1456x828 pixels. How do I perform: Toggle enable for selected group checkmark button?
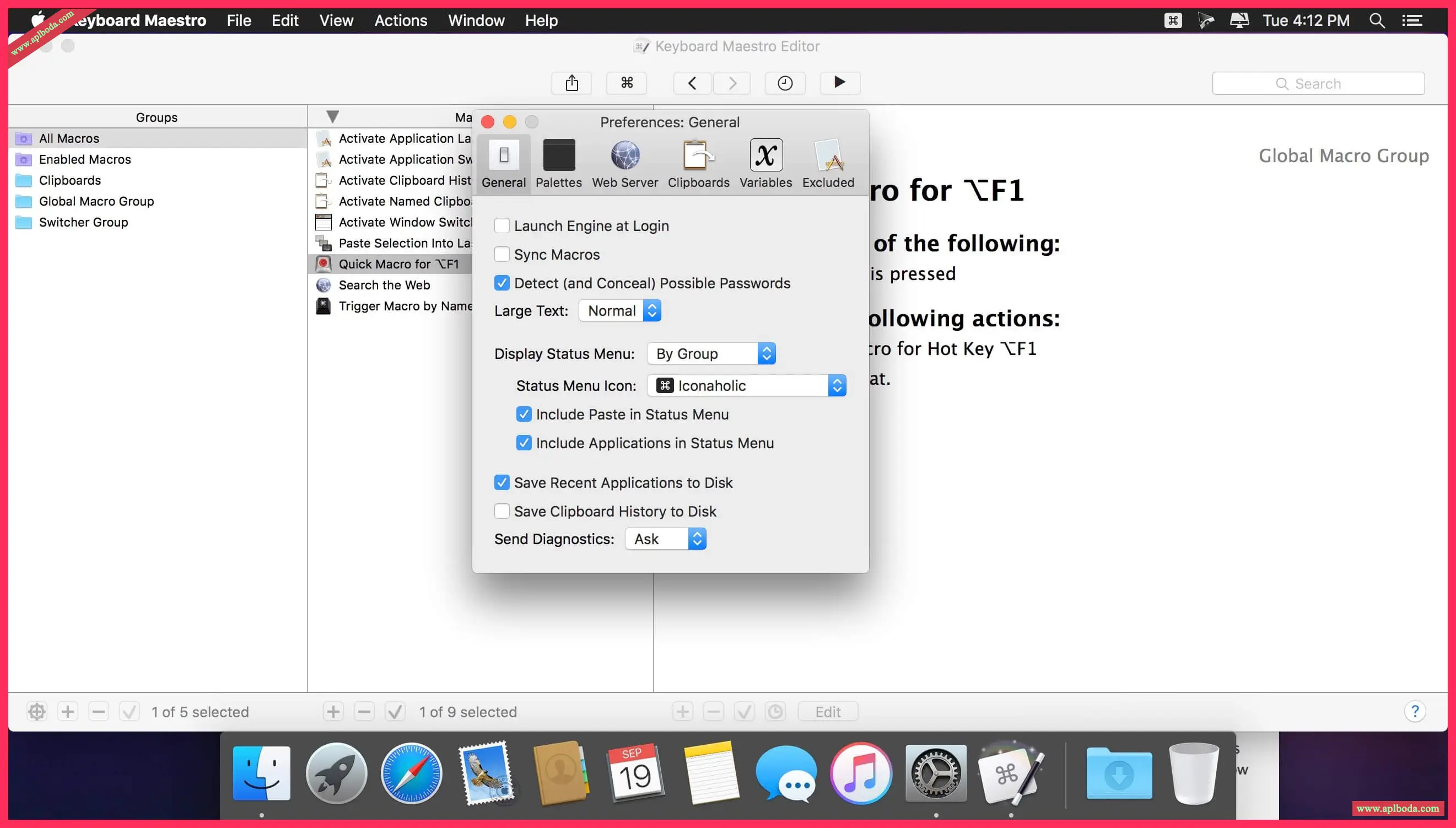pyautogui.click(x=130, y=712)
